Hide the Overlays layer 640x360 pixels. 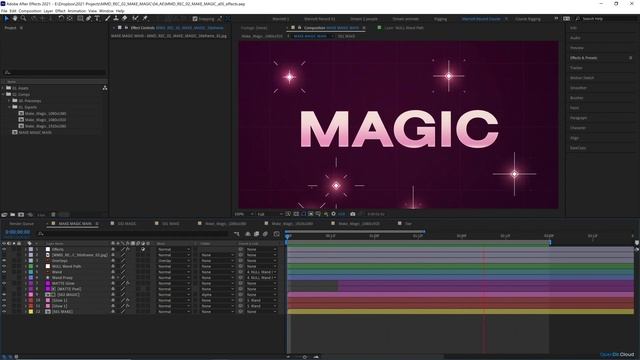[4, 260]
